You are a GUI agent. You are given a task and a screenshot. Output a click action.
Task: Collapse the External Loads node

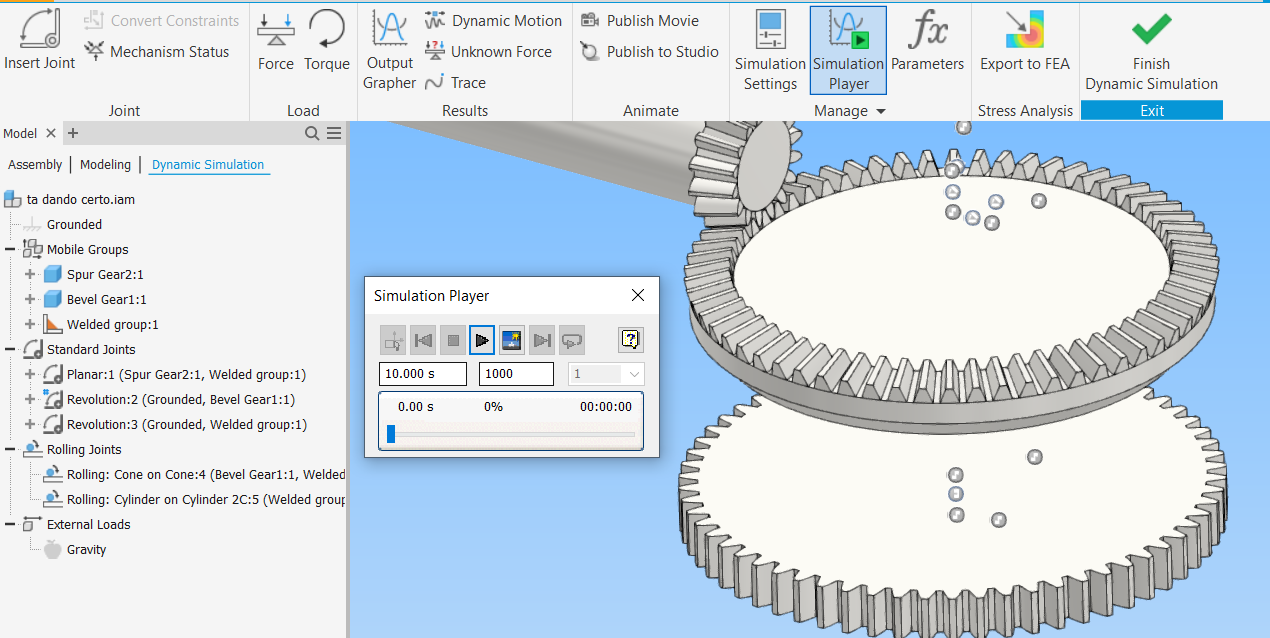tap(9, 524)
